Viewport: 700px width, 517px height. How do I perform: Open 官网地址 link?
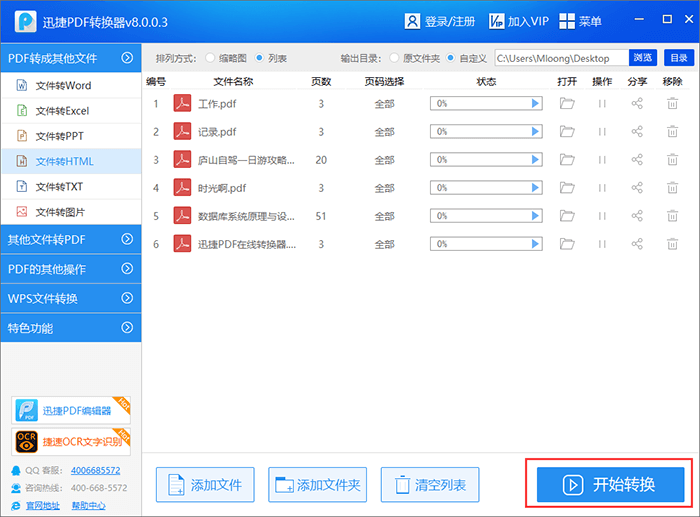pos(42,505)
